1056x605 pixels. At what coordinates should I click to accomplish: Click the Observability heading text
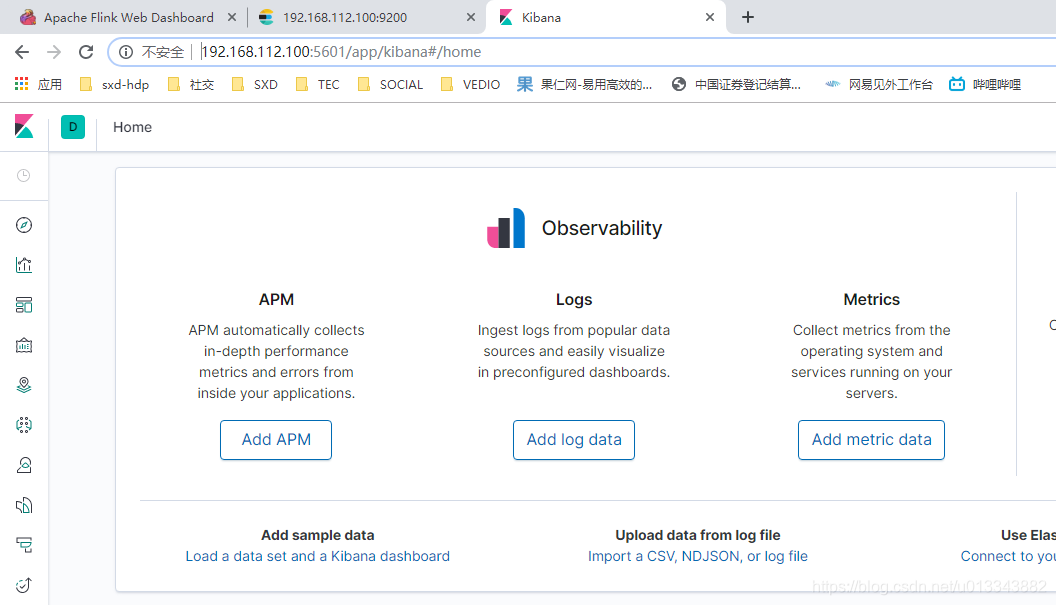click(602, 228)
